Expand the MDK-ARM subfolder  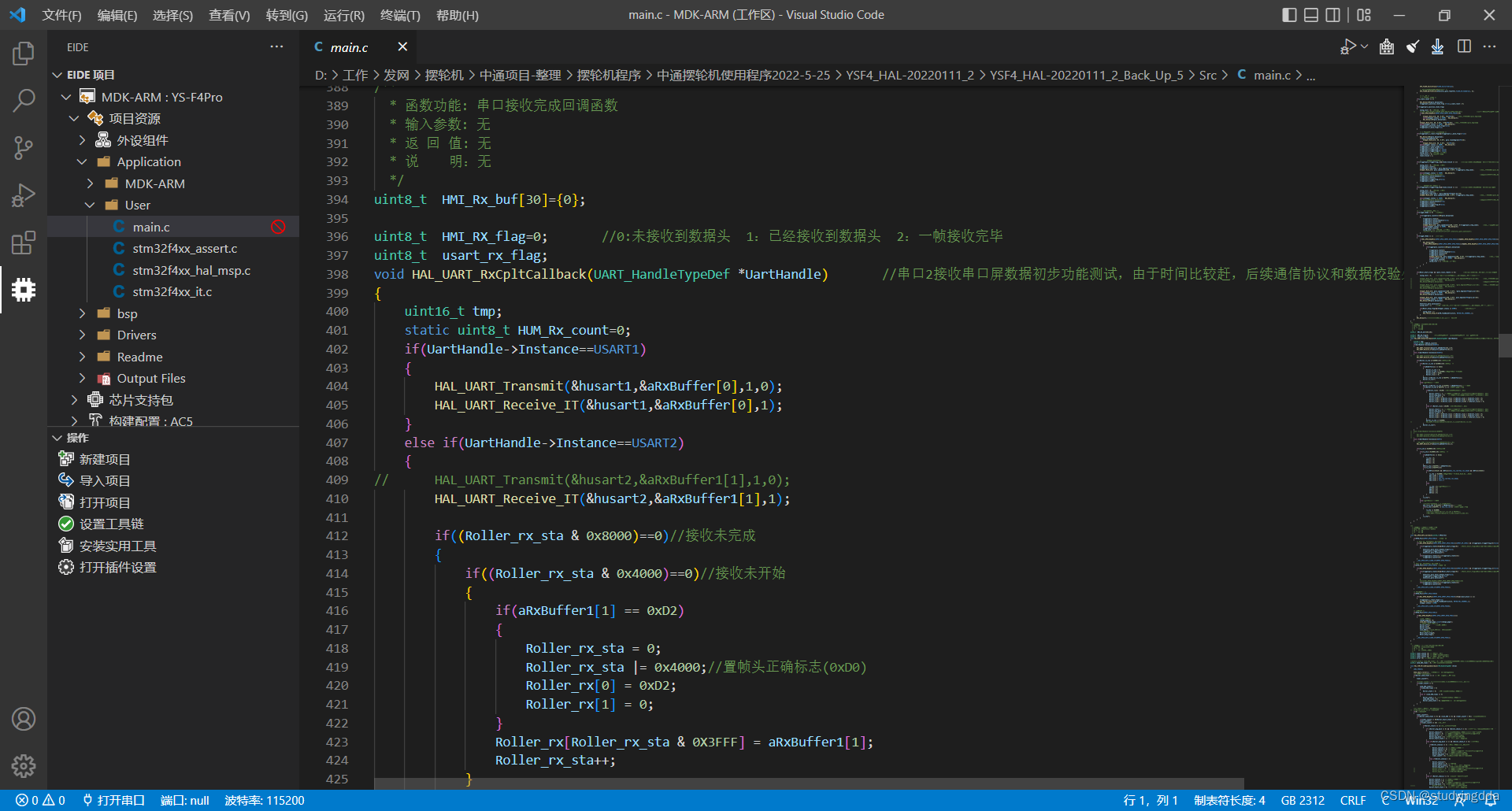pos(90,183)
